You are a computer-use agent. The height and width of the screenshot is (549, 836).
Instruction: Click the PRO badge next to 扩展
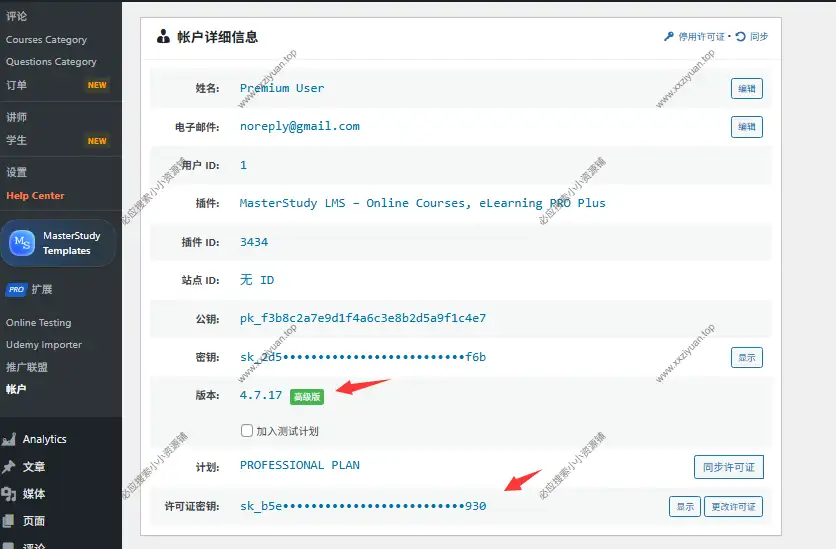tap(15, 290)
